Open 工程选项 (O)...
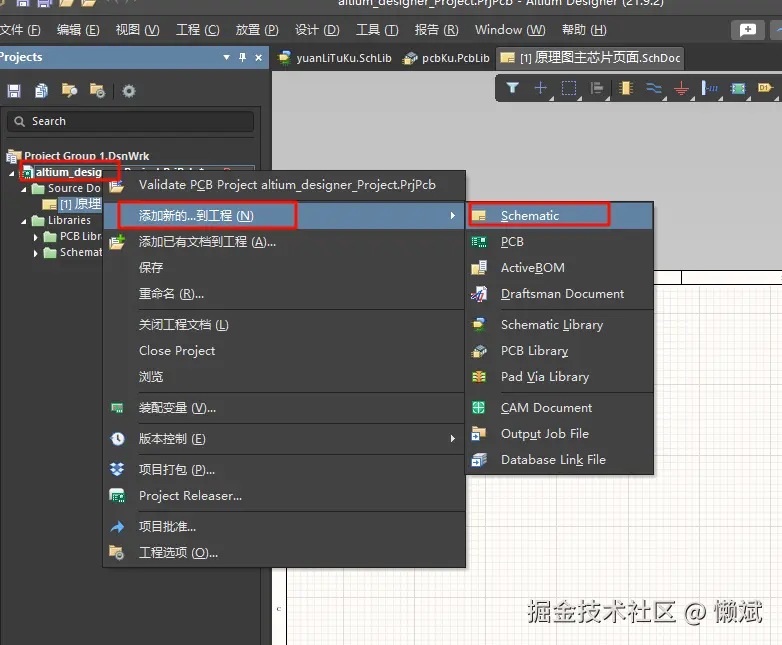Image resolution: width=782 pixels, height=645 pixels. 285,553
